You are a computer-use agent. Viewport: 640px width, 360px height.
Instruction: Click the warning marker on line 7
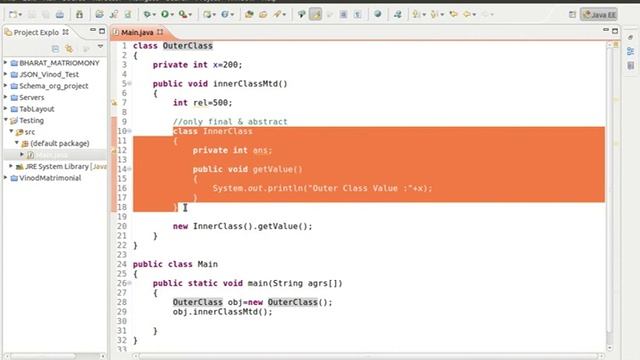click(114, 103)
